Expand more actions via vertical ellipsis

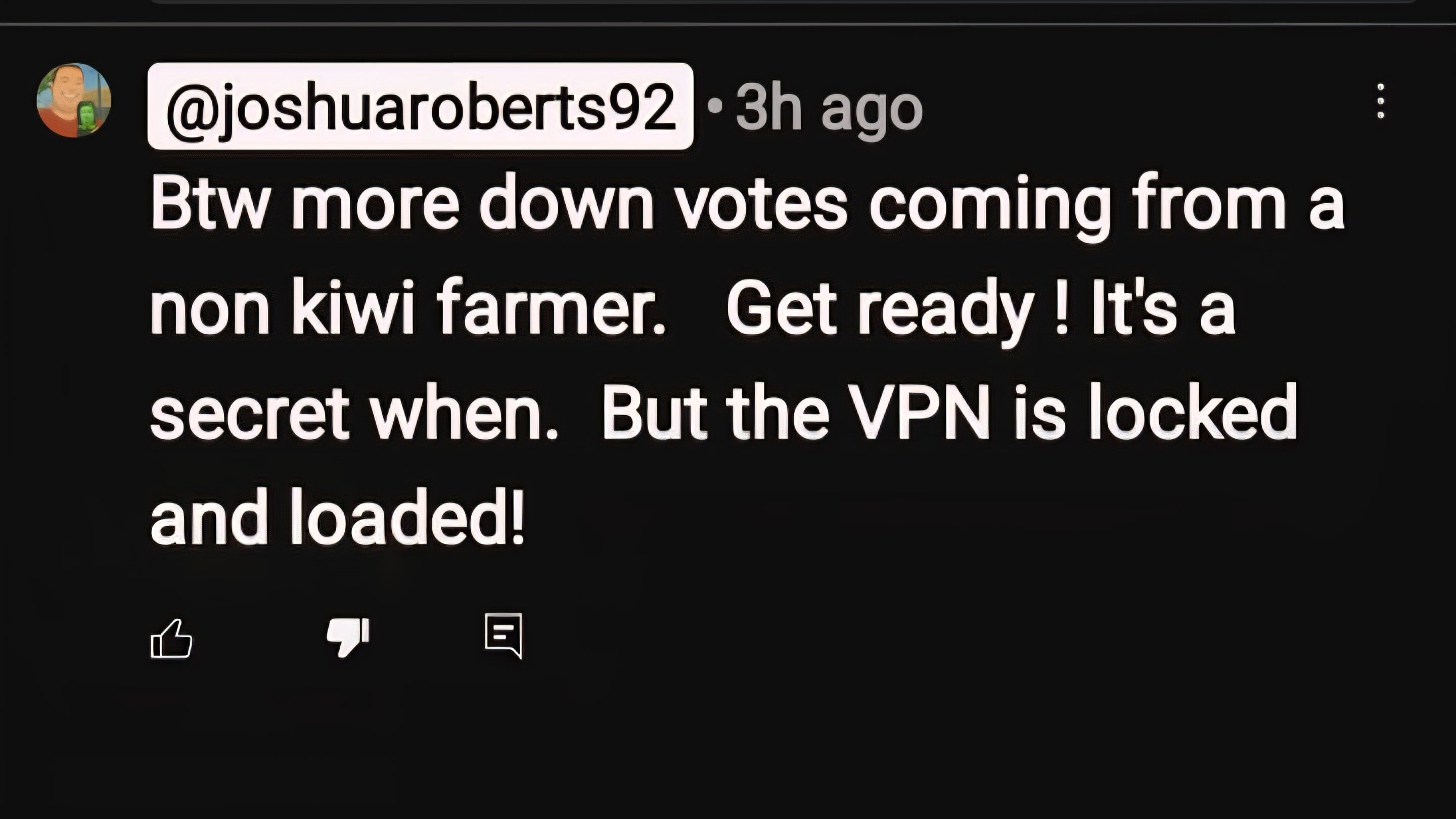point(1380,101)
